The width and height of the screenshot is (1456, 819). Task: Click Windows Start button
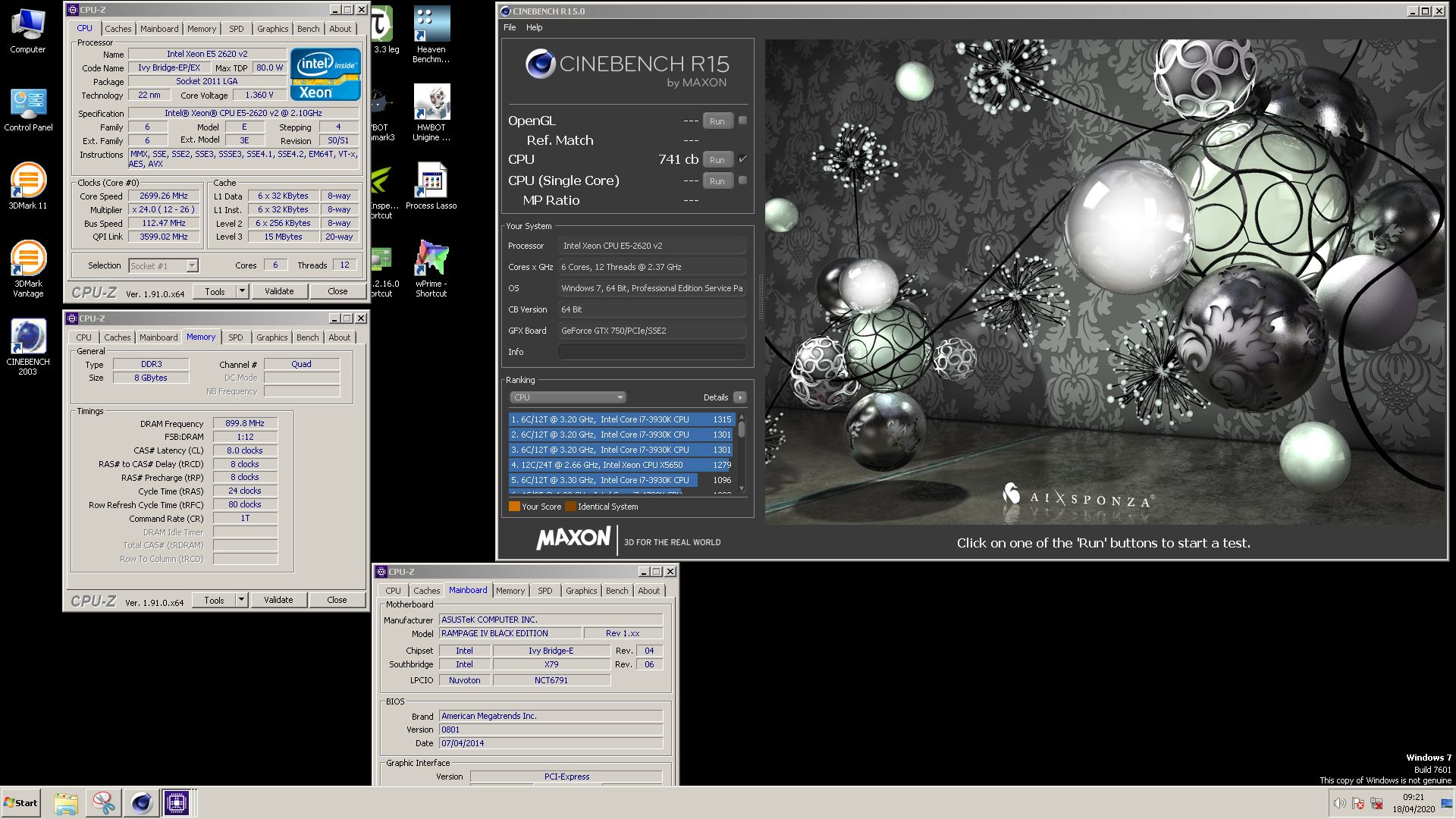click(x=21, y=802)
